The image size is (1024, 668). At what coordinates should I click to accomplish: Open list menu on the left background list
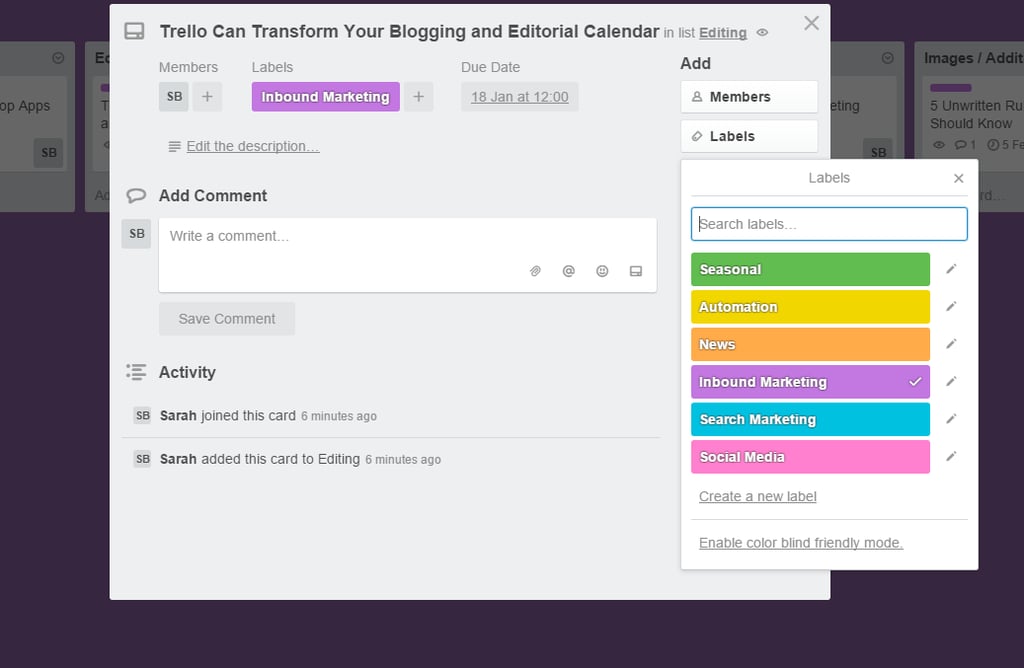58,58
